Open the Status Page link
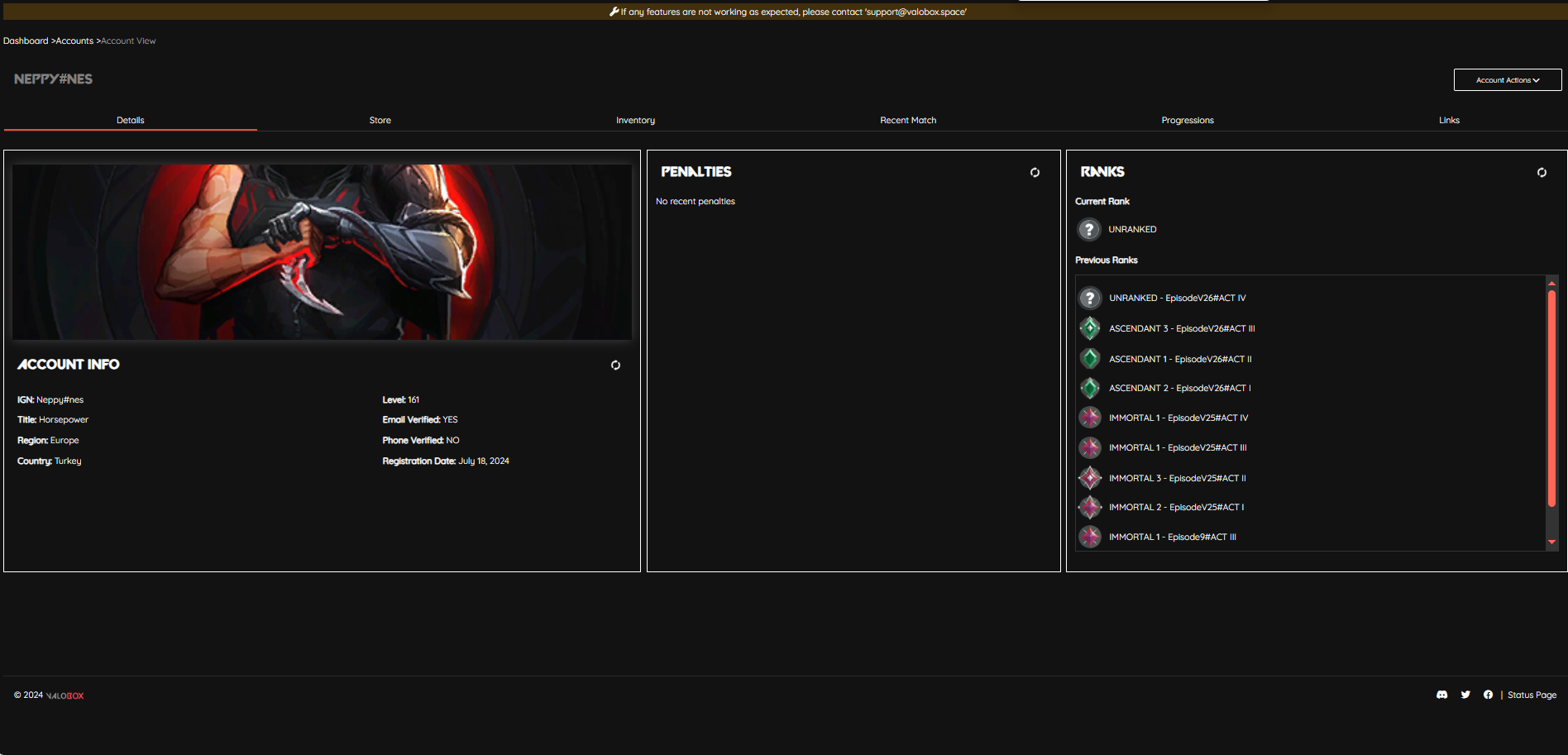The height and width of the screenshot is (755, 1568). (1532, 695)
